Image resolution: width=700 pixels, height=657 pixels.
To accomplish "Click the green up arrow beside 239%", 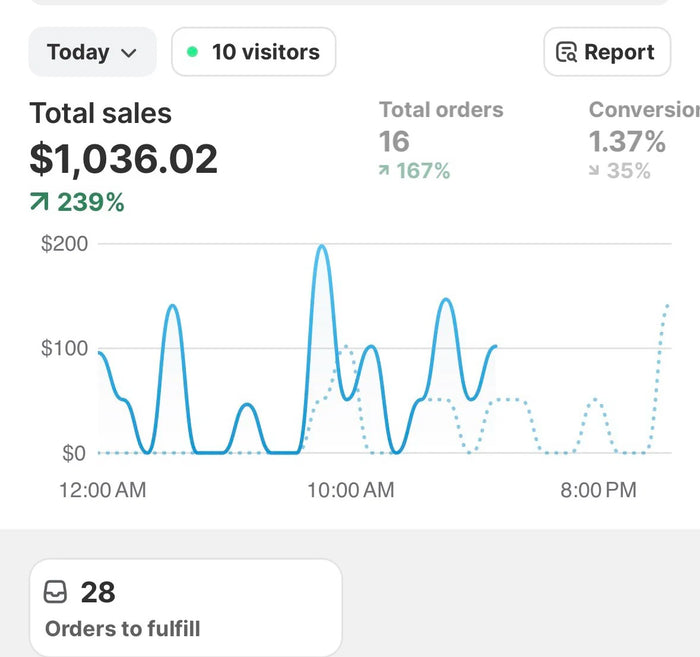I will click(x=39, y=201).
